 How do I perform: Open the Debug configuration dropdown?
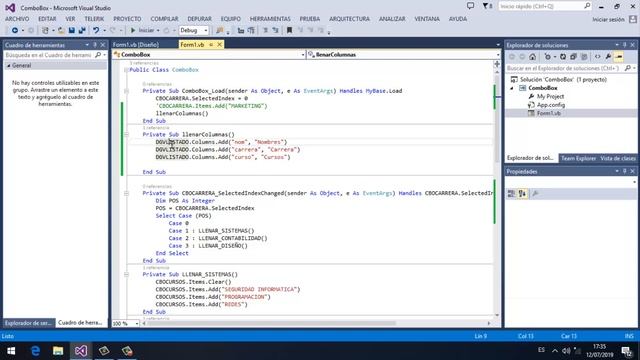(x=194, y=30)
